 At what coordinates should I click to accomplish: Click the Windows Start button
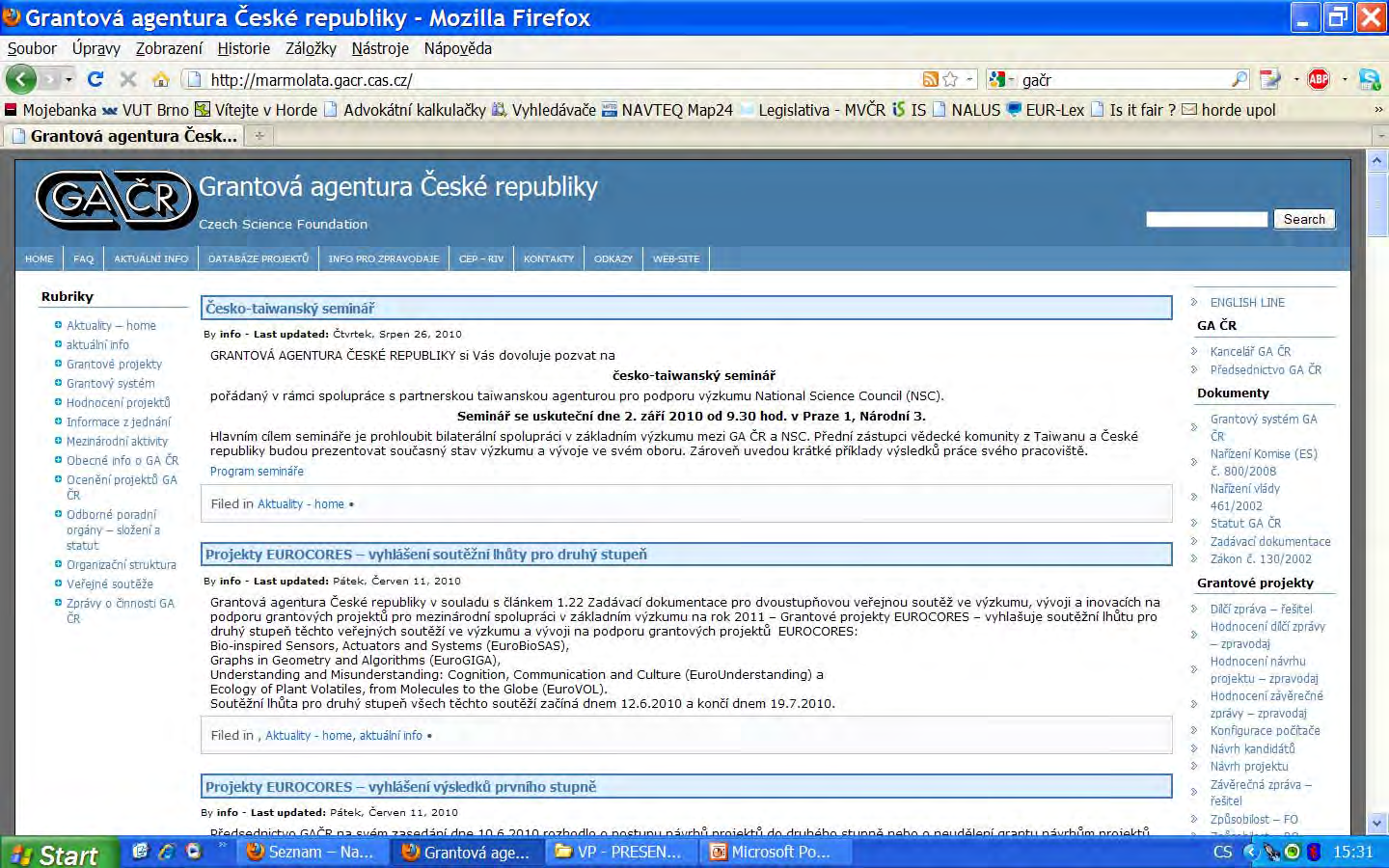point(58,854)
